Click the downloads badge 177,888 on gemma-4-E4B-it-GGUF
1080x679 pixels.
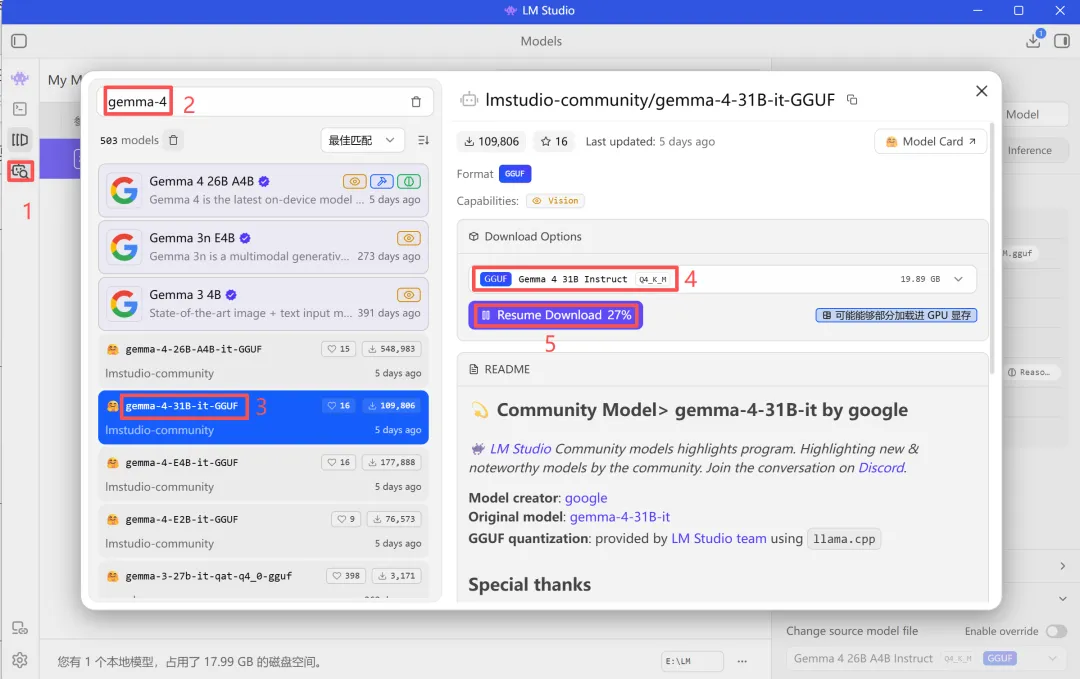click(x=391, y=463)
